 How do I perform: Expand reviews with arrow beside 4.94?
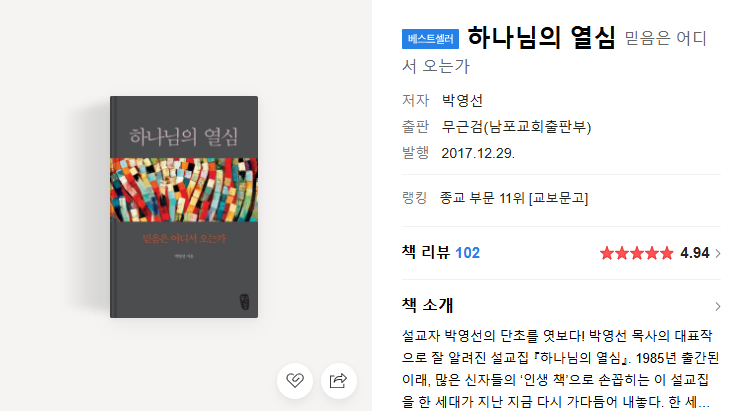tap(717, 253)
